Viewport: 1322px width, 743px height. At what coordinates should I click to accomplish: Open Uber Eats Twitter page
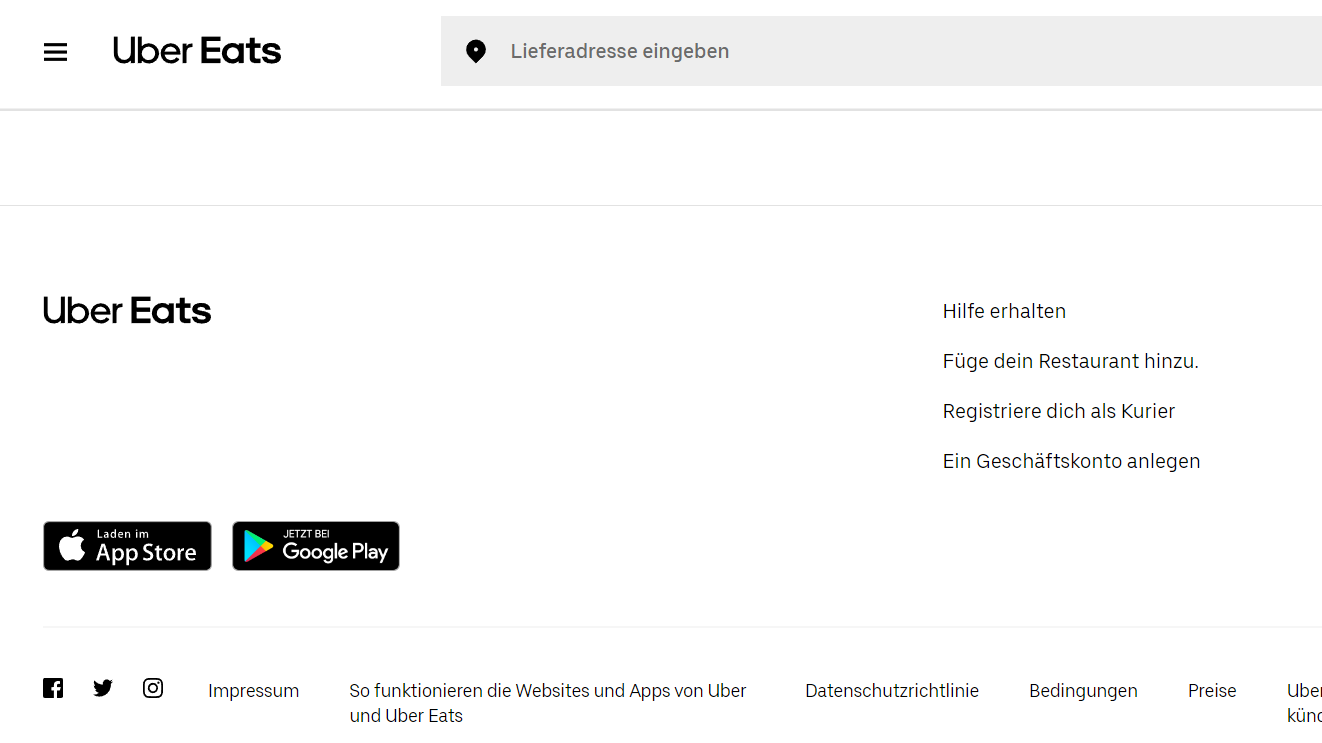coord(103,687)
